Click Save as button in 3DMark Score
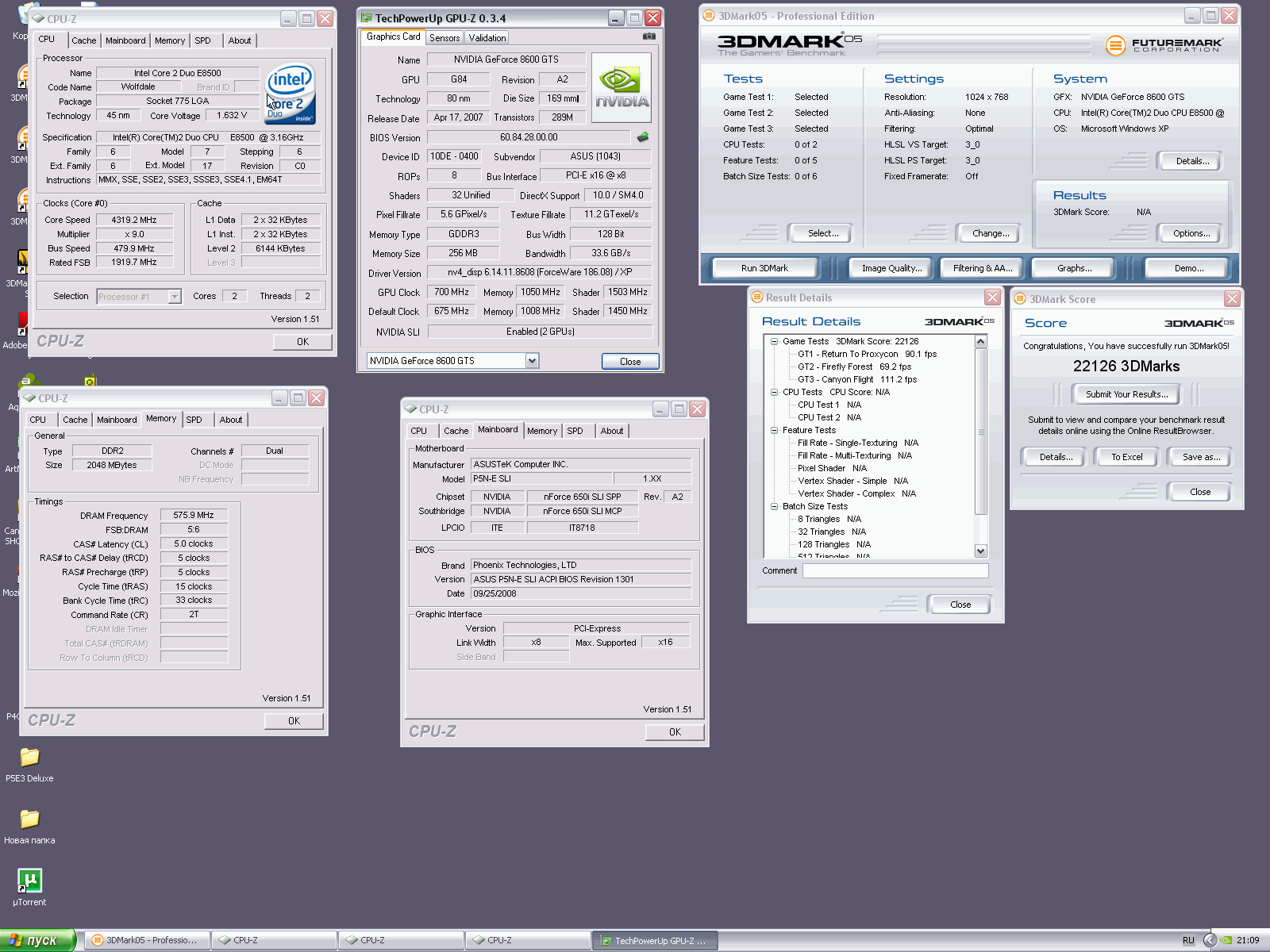The width and height of the screenshot is (1270, 952). (x=1201, y=457)
